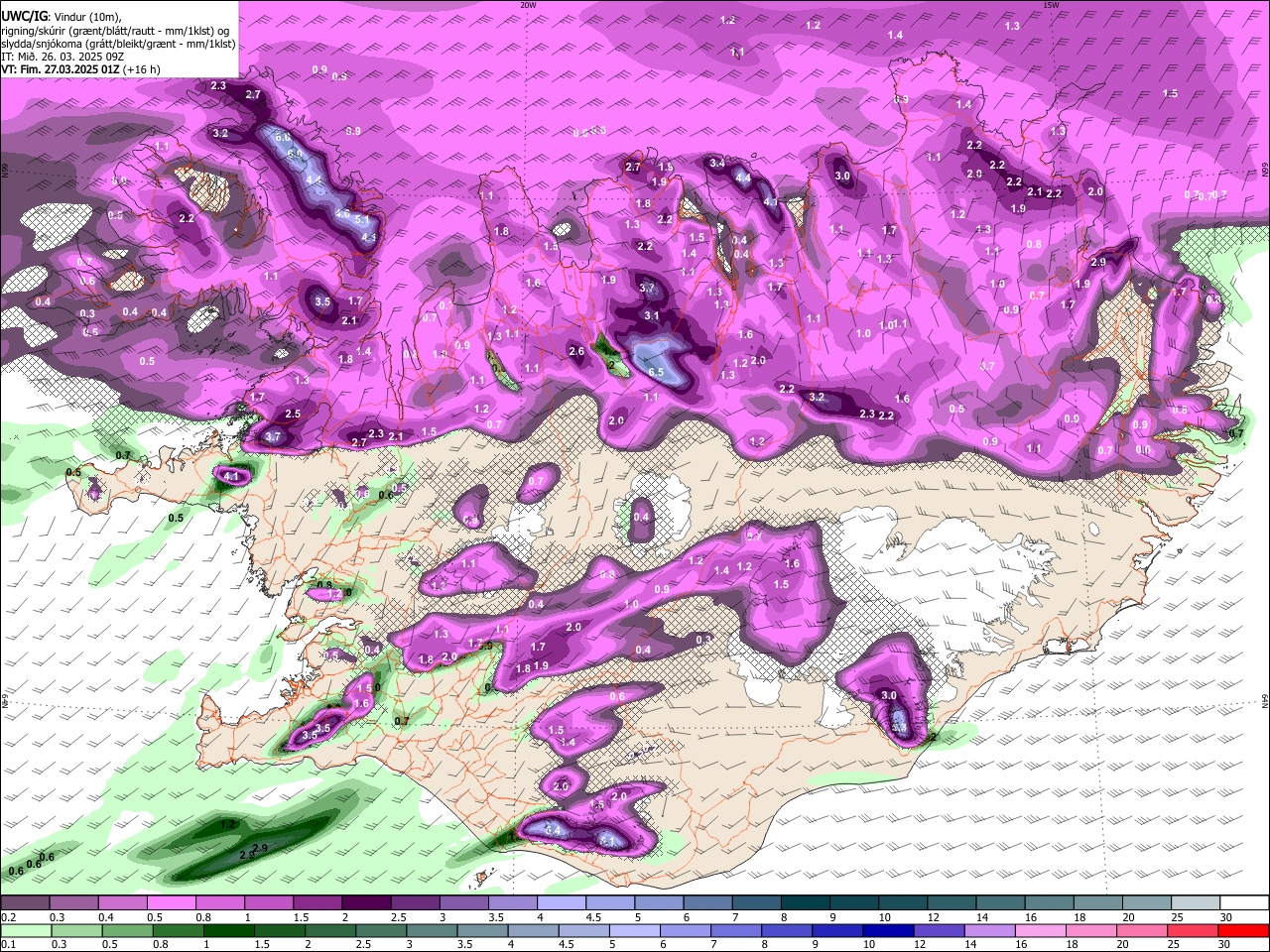
Task: Click the dark teal 8 snow legend swatch
Action: coord(807,903)
